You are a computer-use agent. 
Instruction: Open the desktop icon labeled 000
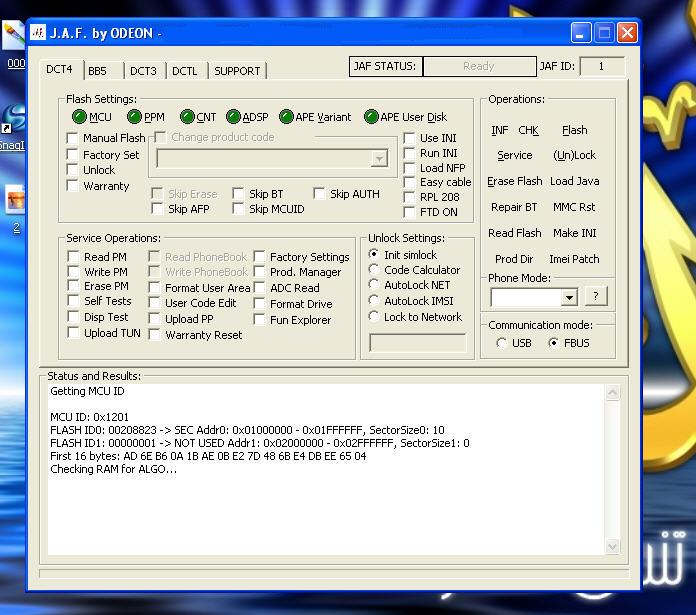pos(14,44)
